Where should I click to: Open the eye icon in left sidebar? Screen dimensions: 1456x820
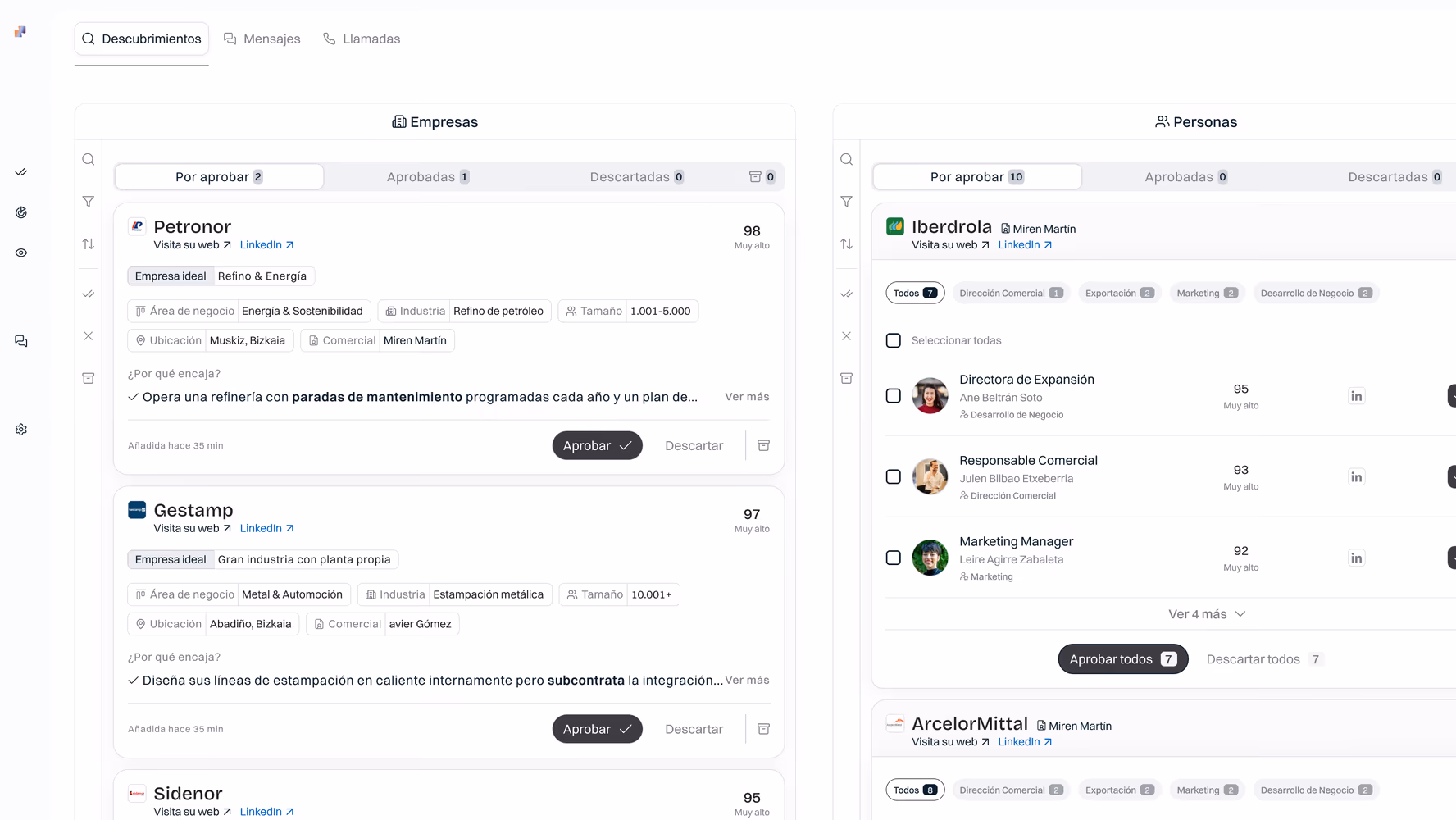pyautogui.click(x=21, y=253)
